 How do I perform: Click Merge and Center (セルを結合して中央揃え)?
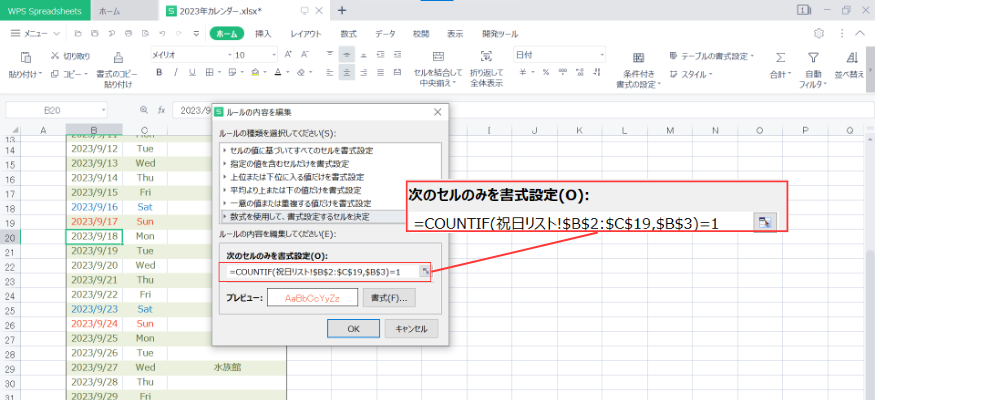438,69
